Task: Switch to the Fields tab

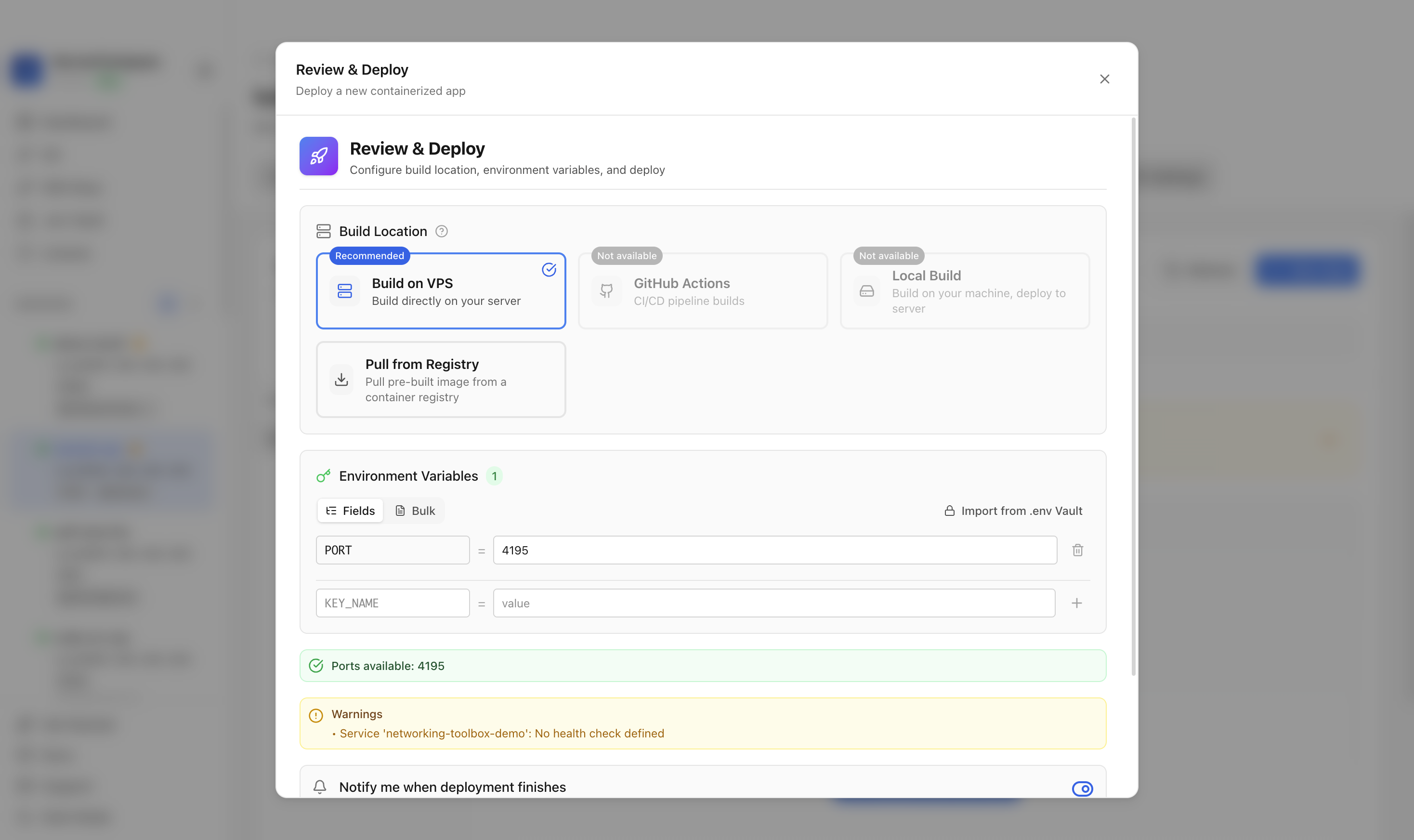Action: (350, 511)
